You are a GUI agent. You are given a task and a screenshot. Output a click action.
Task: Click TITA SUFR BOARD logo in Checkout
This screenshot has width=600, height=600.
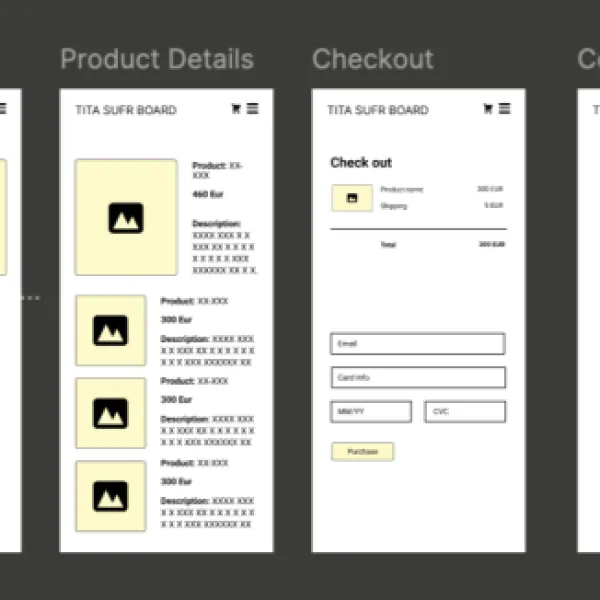coord(378,110)
